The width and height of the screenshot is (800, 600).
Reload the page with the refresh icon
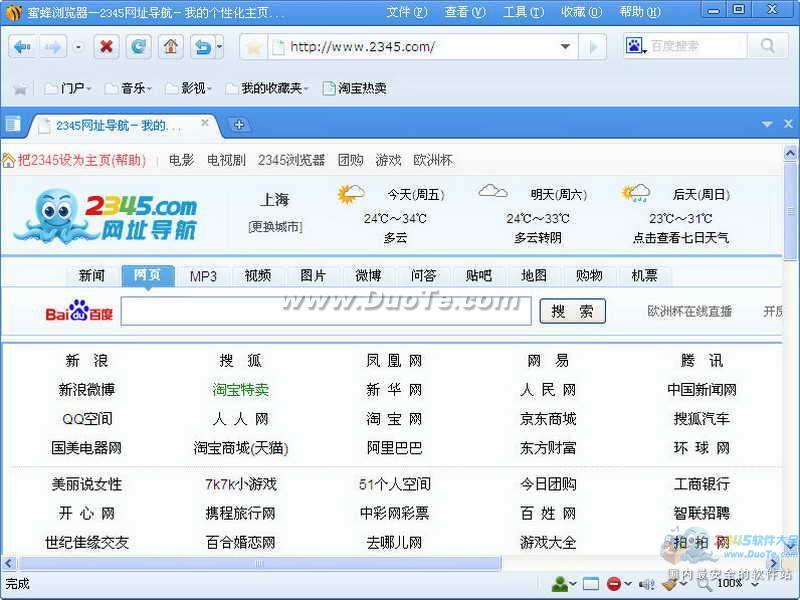coord(138,46)
